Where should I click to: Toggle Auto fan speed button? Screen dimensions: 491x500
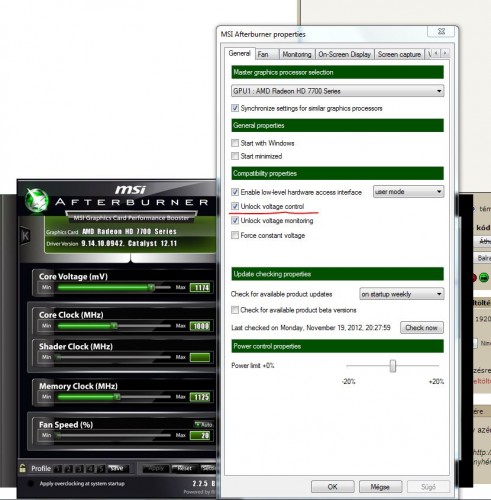204,424
